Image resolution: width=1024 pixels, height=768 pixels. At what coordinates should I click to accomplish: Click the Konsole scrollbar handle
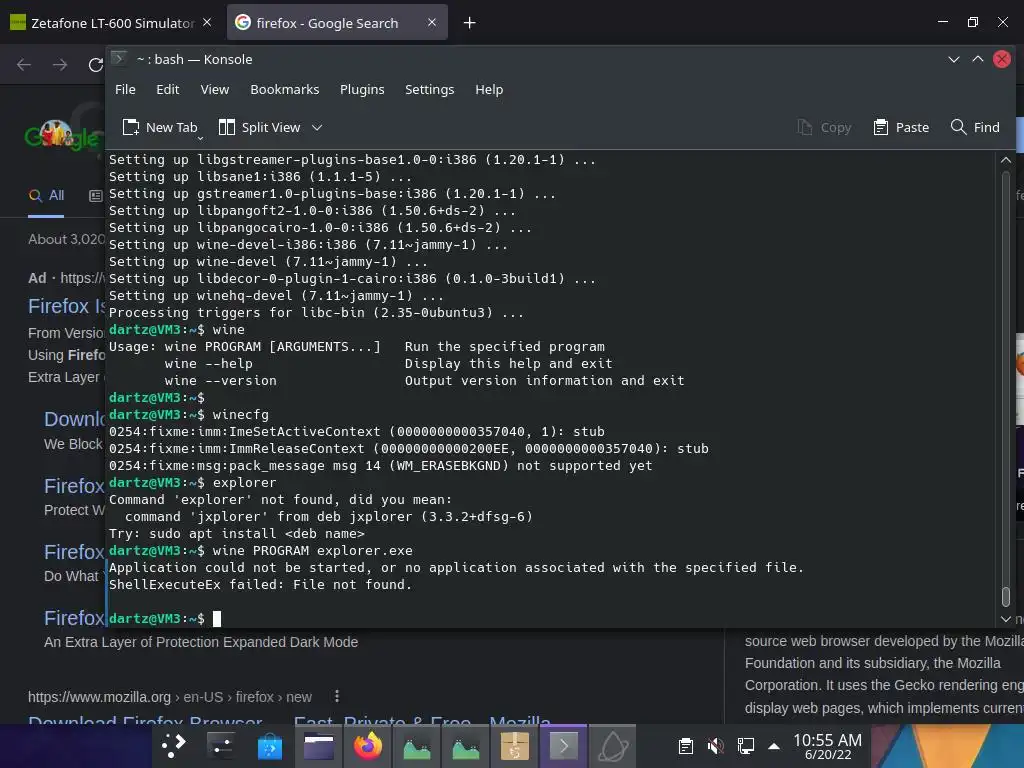click(1006, 596)
